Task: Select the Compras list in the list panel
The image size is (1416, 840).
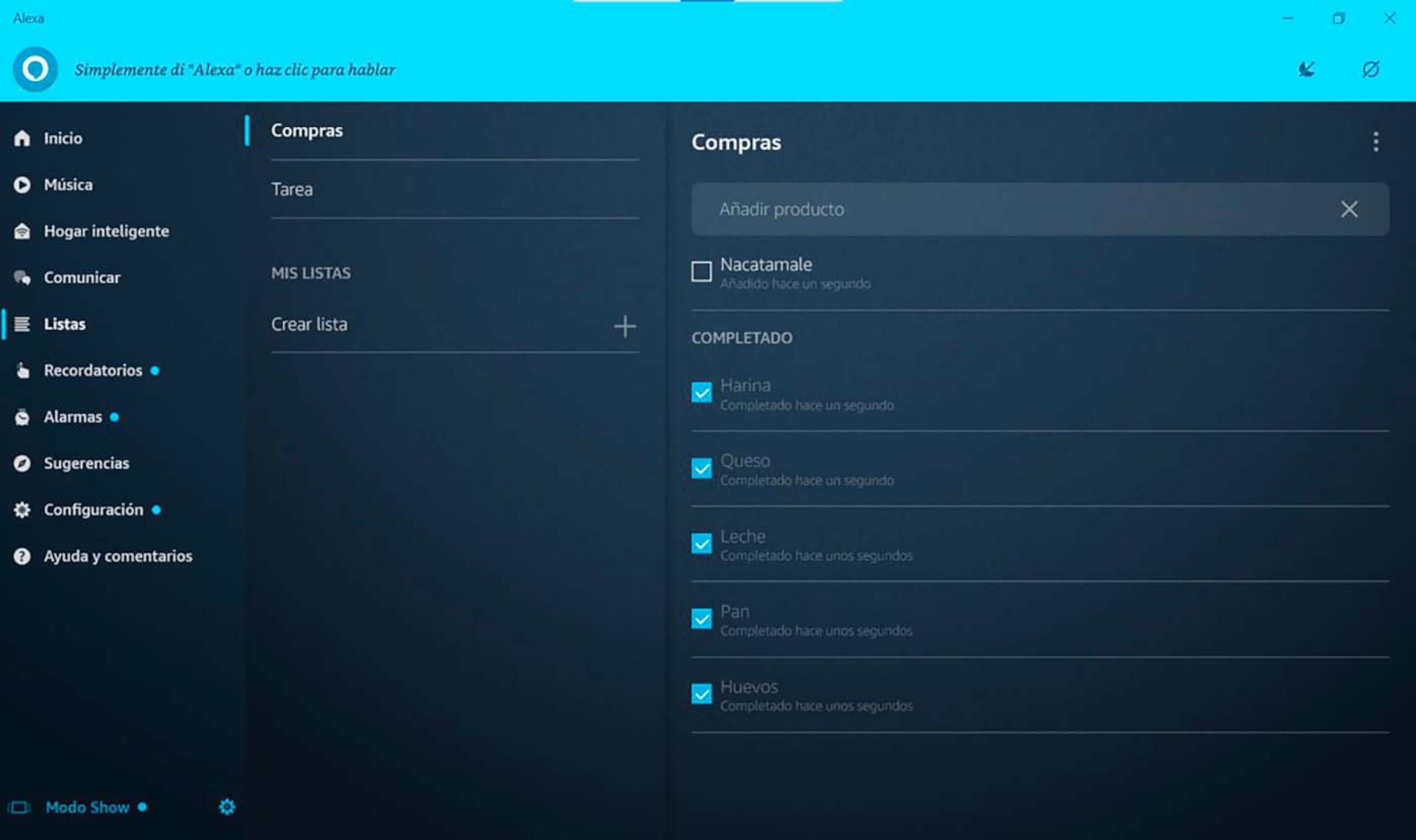Action: (307, 131)
